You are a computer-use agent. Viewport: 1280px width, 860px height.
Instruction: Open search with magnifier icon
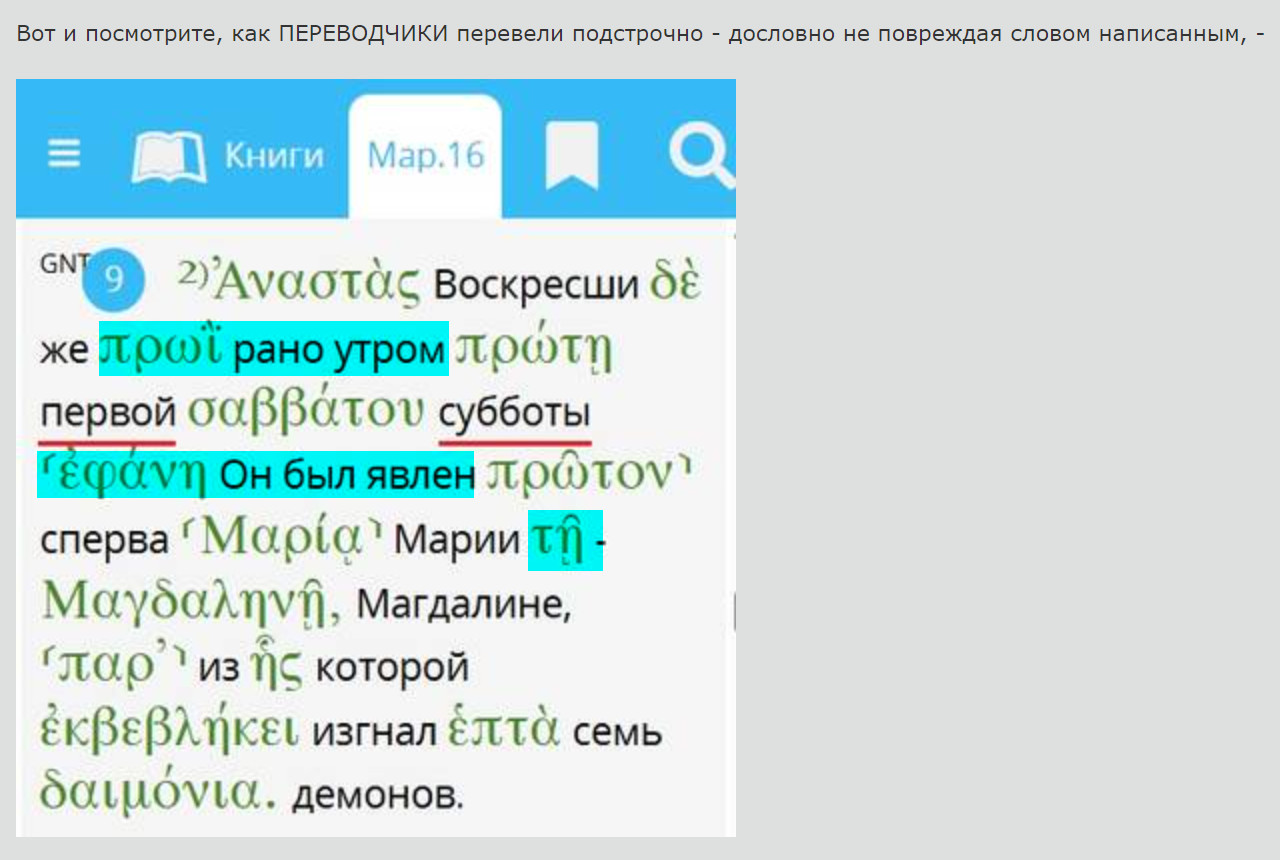tap(703, 157)
